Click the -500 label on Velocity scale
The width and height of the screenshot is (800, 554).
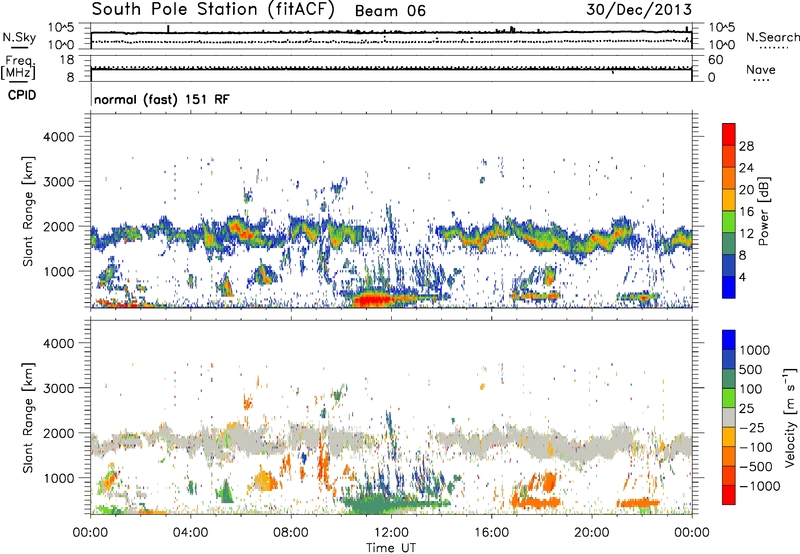756,467
